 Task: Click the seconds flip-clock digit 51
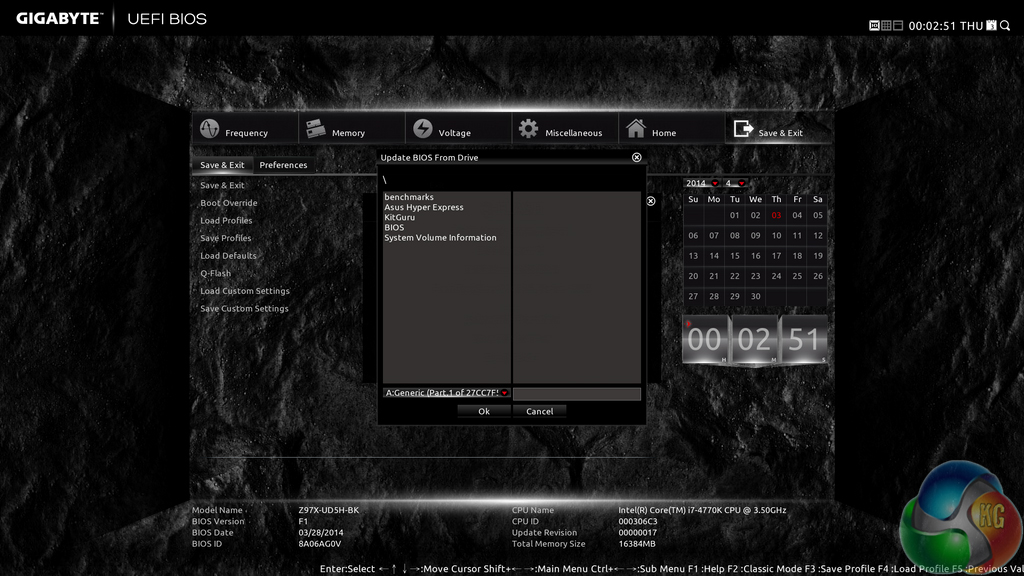804,340
